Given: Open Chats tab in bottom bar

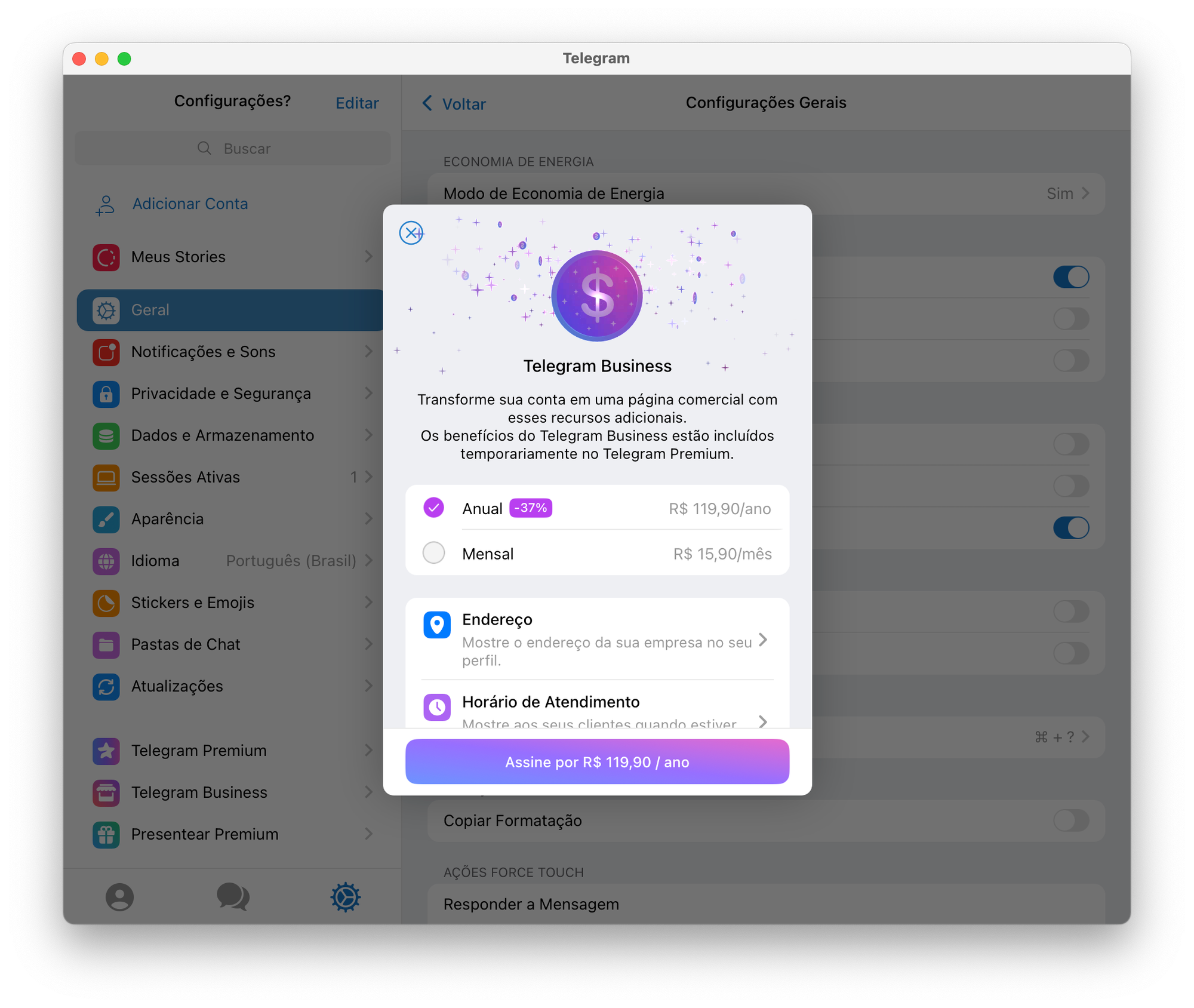Looking at the screenshot, I should point(233,897).
